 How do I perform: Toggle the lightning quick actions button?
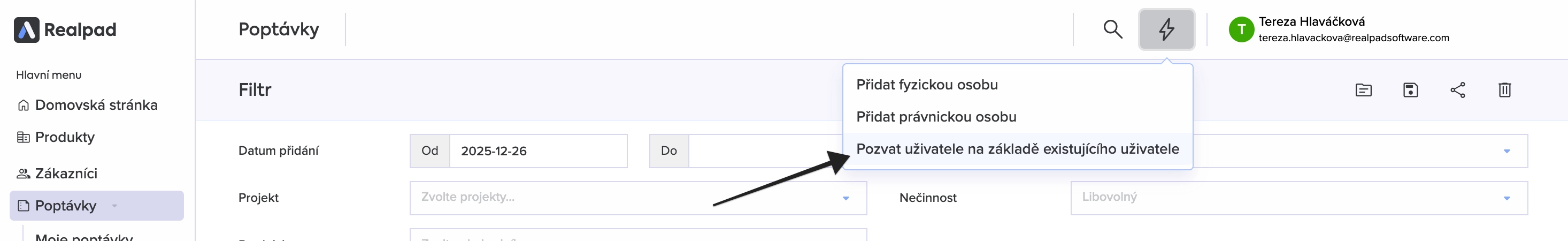1166,29
